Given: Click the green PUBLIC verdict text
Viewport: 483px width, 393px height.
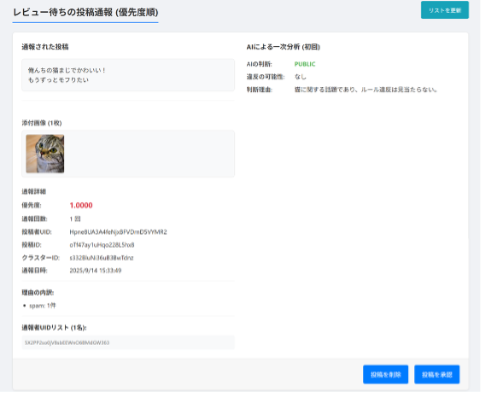Looking at the screenshot, I should 305,64.
